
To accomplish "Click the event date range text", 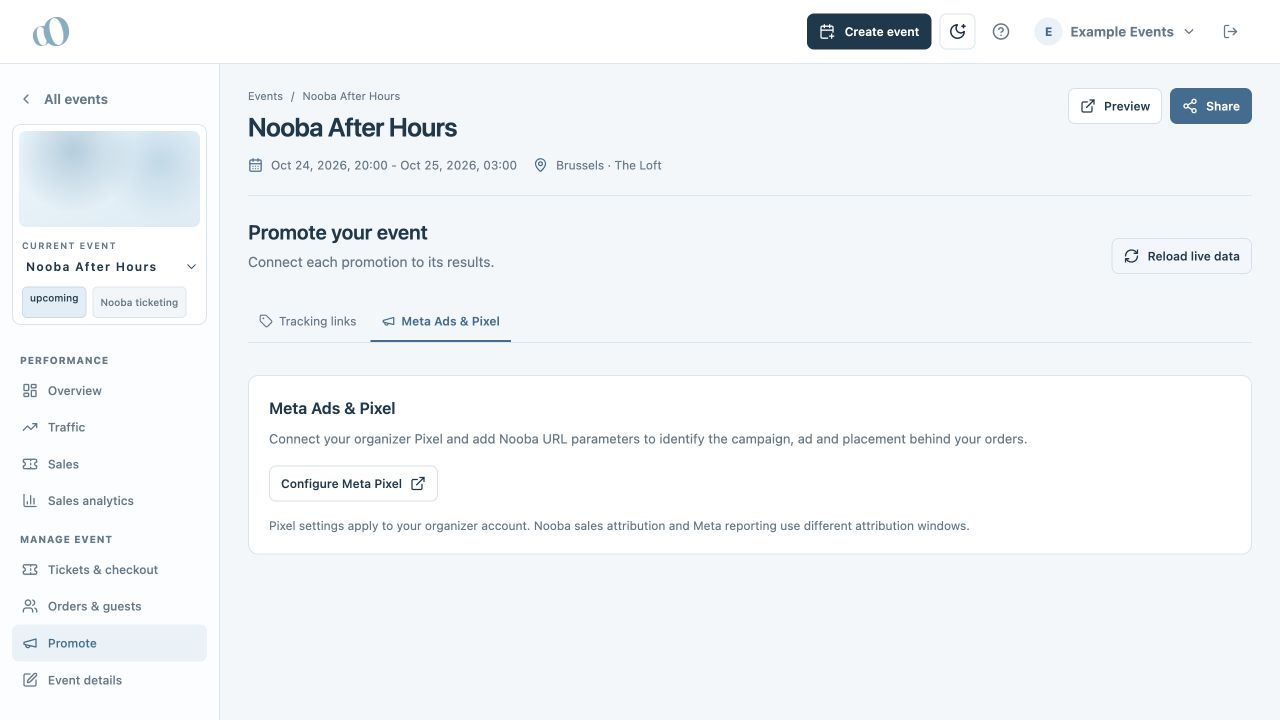I will (394, 165).
